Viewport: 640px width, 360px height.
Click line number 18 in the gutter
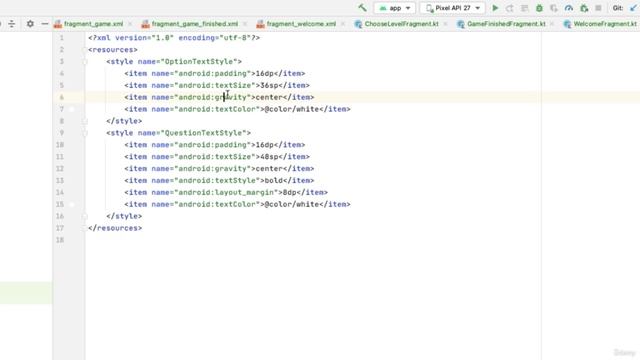pyautogui.click(x=60, y=240)
